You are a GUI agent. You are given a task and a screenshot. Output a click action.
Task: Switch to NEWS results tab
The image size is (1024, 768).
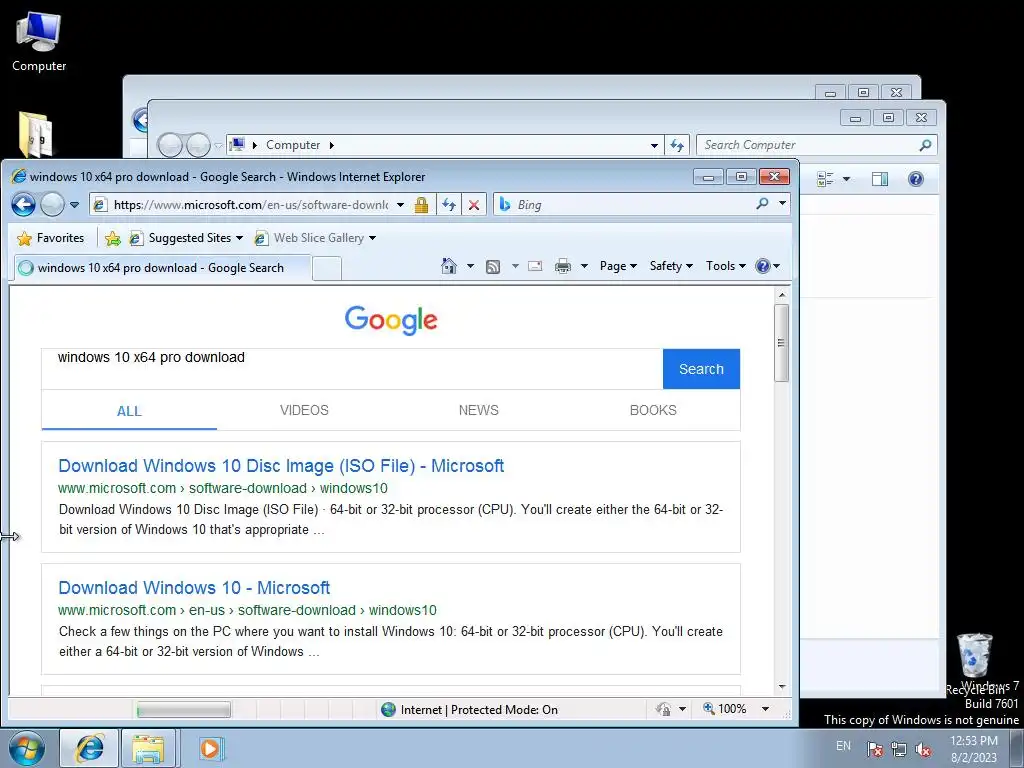click(478, 410)
